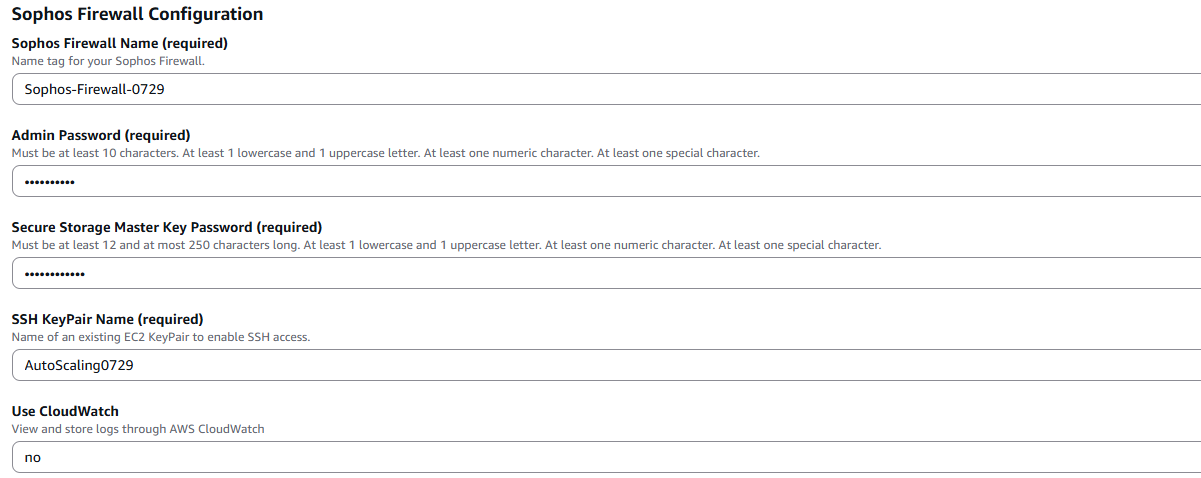Click the masked dots in Admin Password

point(49,182)
